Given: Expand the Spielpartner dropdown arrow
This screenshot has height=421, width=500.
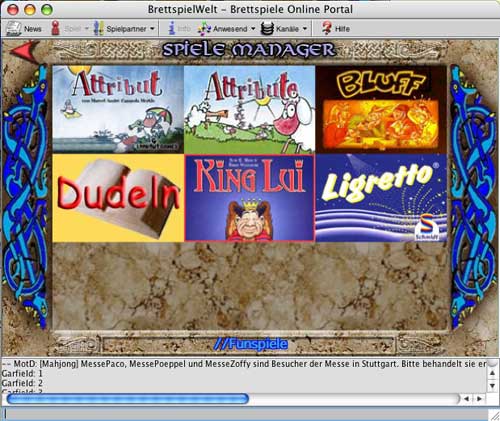Looking at the screenshot, I should click(x=152, y=29).
